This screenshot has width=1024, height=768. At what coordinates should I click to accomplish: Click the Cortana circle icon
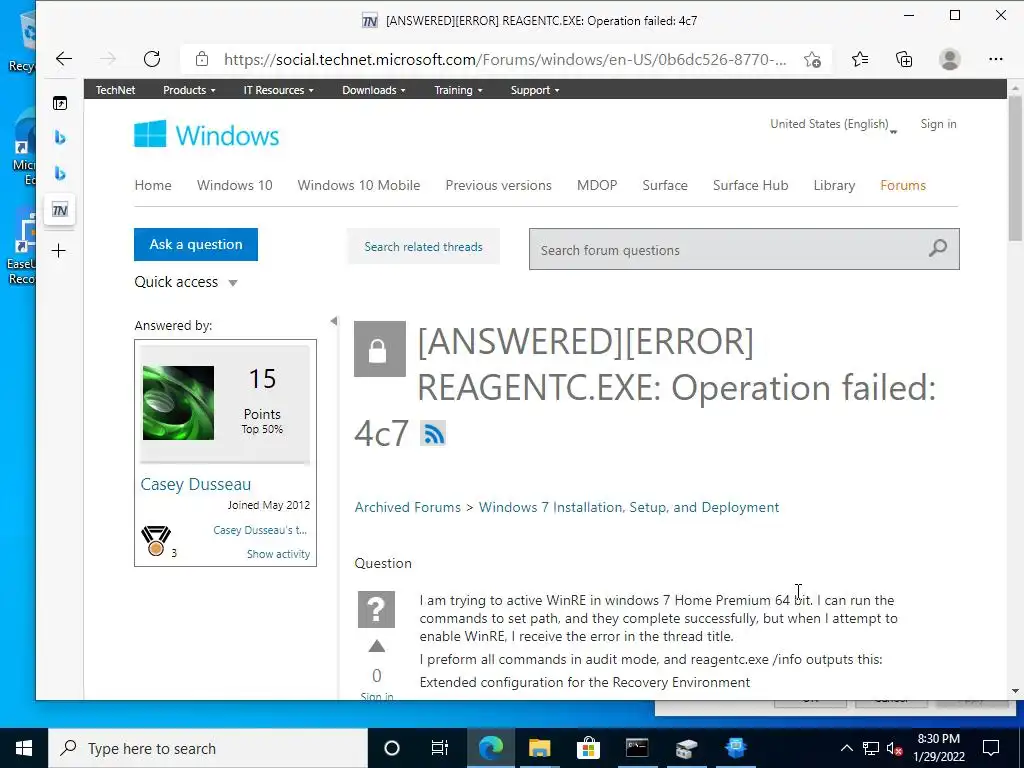pos(392,748)
